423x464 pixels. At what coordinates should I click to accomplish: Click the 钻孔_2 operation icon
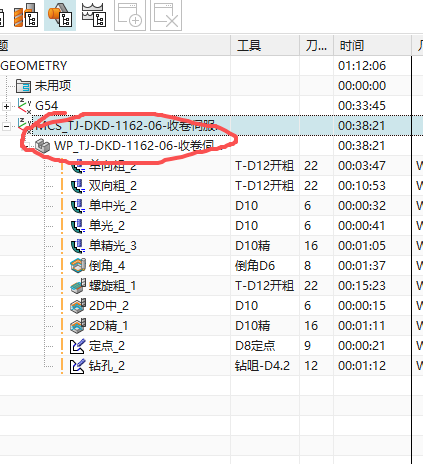77,366
